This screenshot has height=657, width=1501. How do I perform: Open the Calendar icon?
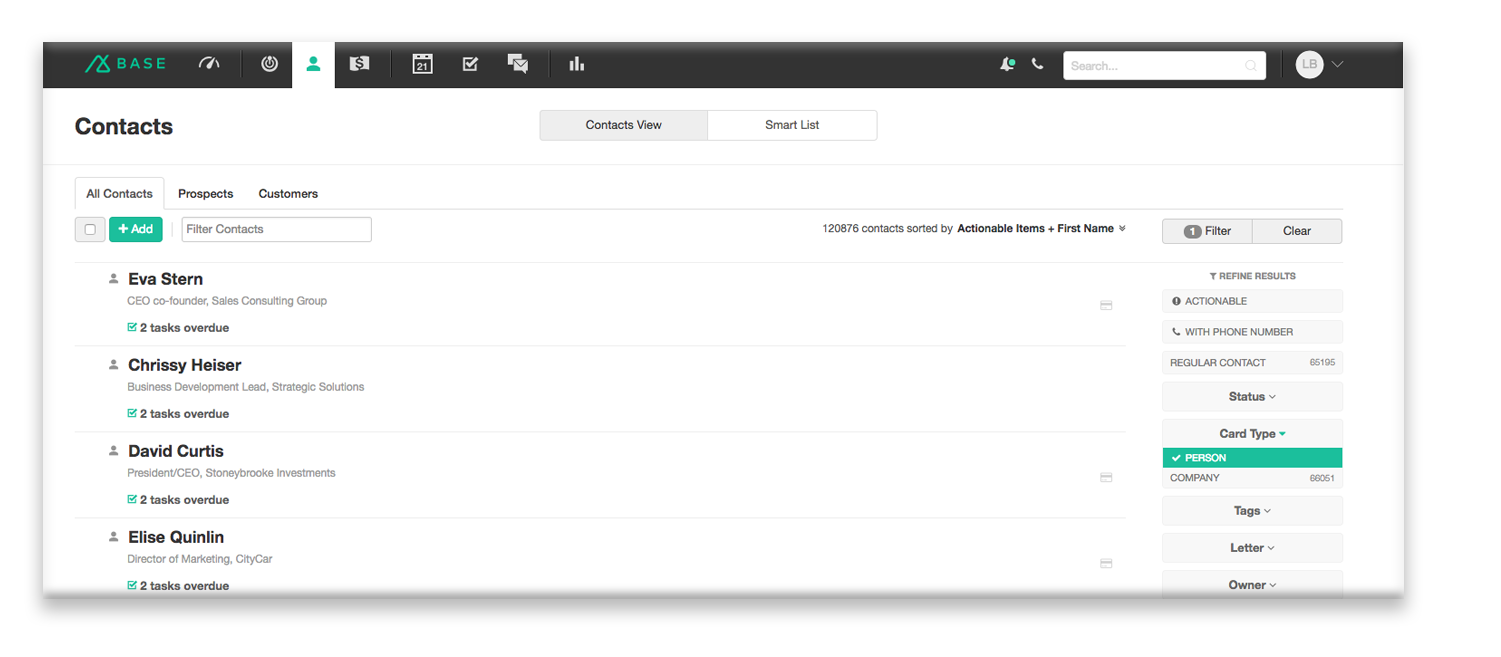tap(422, 64)
